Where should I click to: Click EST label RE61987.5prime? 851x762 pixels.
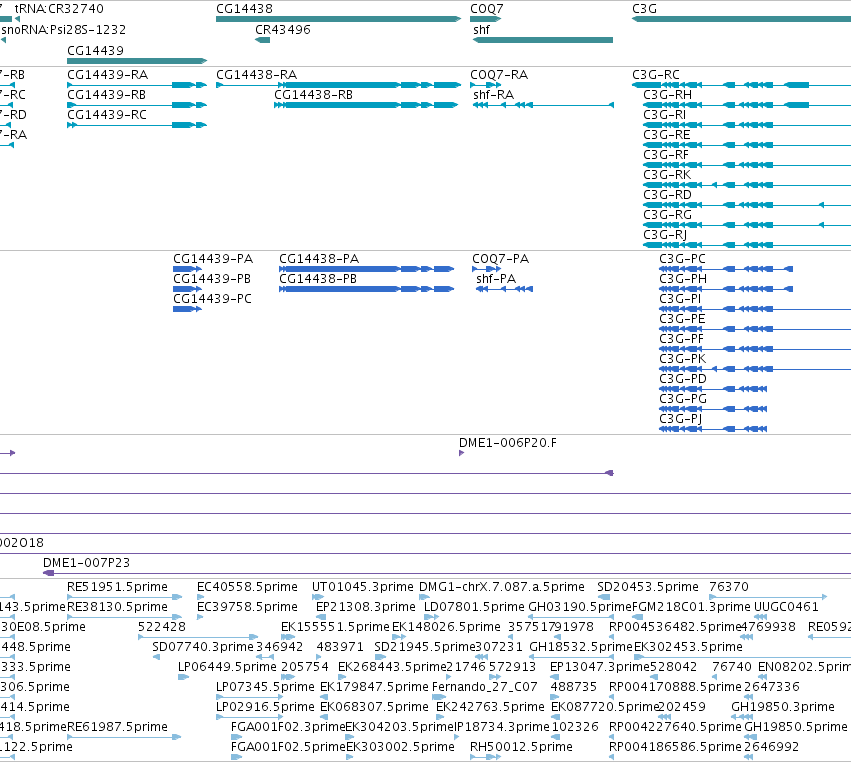[x=117, y=726]
